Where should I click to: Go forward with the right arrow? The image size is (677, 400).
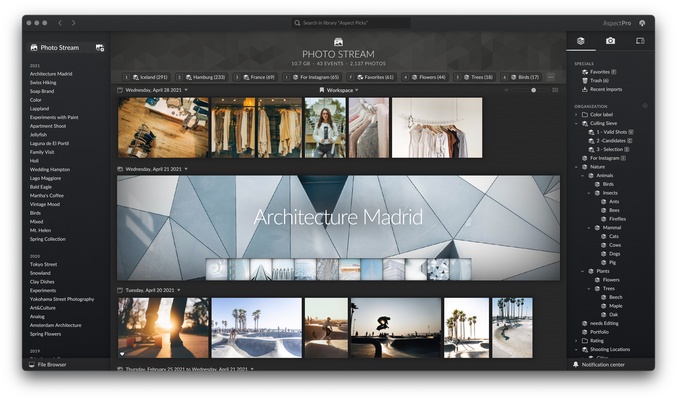(73, 23)
